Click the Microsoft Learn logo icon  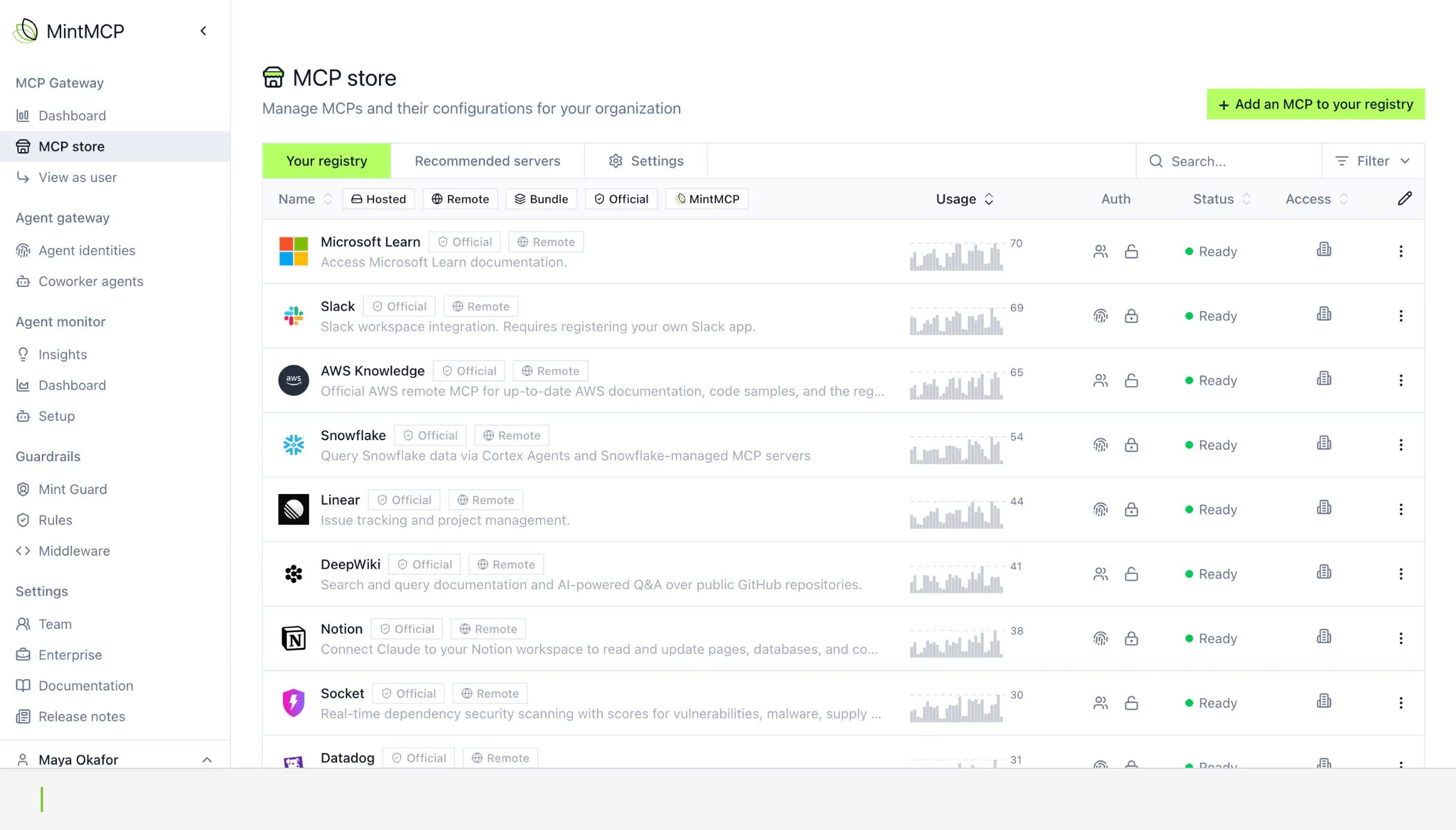click(x=293, y=252)
